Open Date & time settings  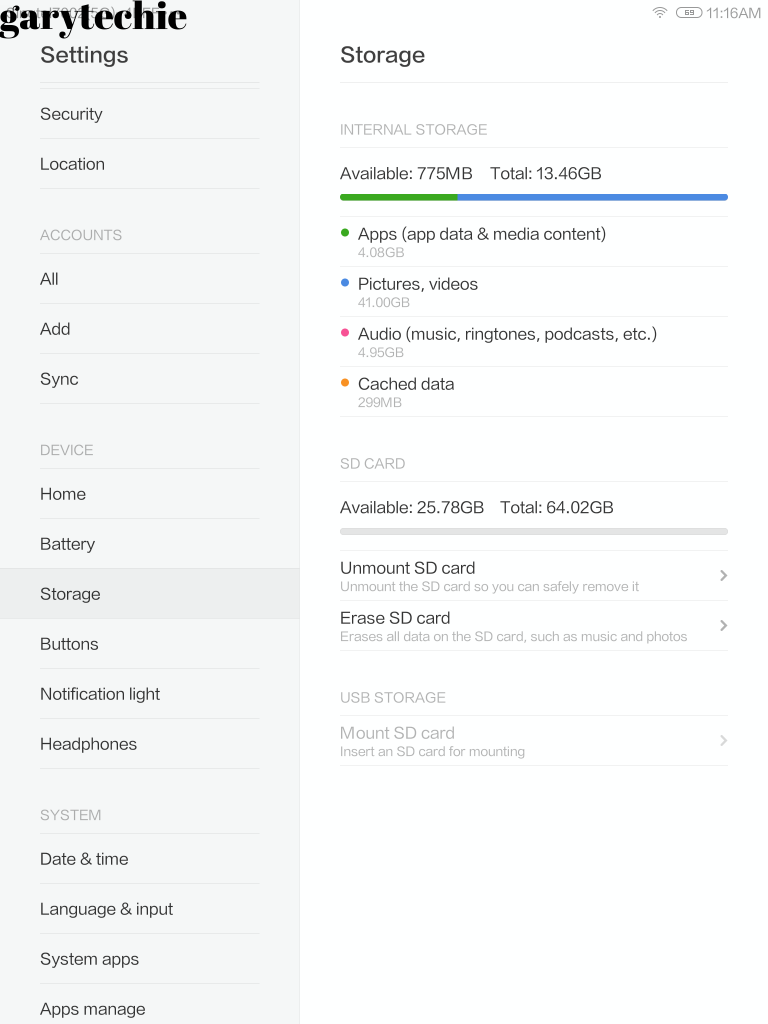click(84, 859)
